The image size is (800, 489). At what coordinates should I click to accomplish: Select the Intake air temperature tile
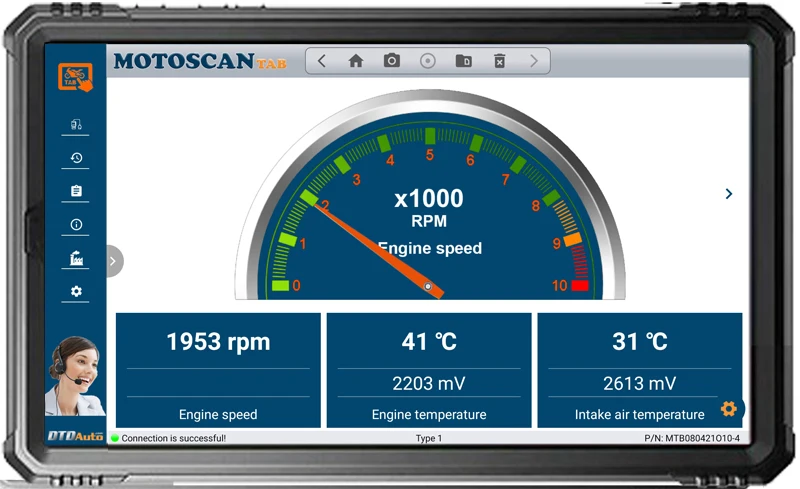click(640, 370)
